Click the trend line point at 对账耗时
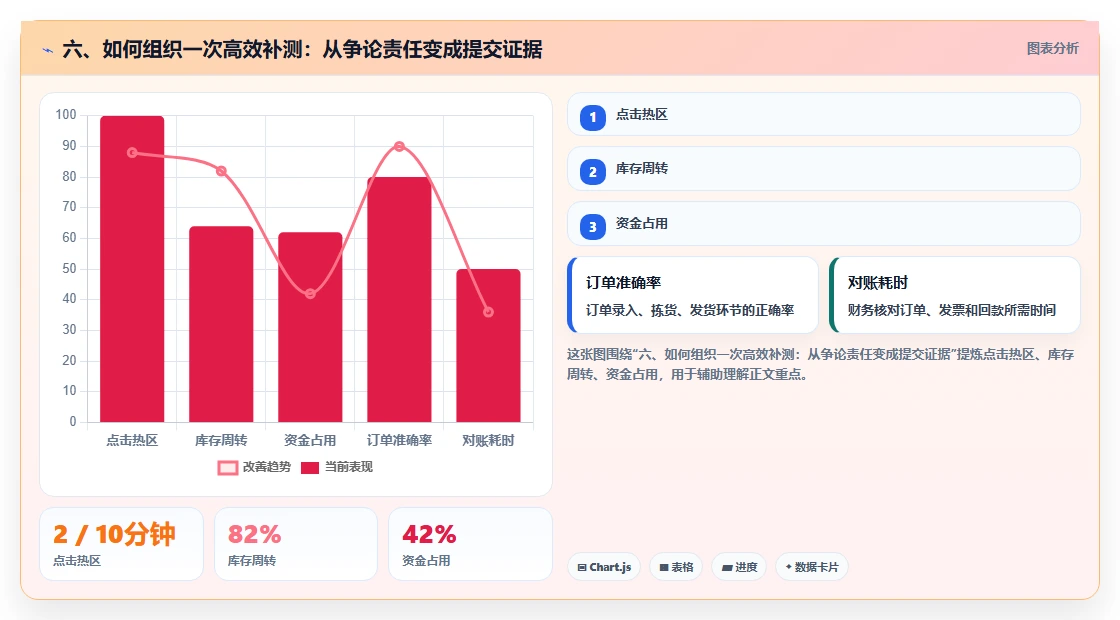The height and width of the screenshot is (620, 1120). 489,312
